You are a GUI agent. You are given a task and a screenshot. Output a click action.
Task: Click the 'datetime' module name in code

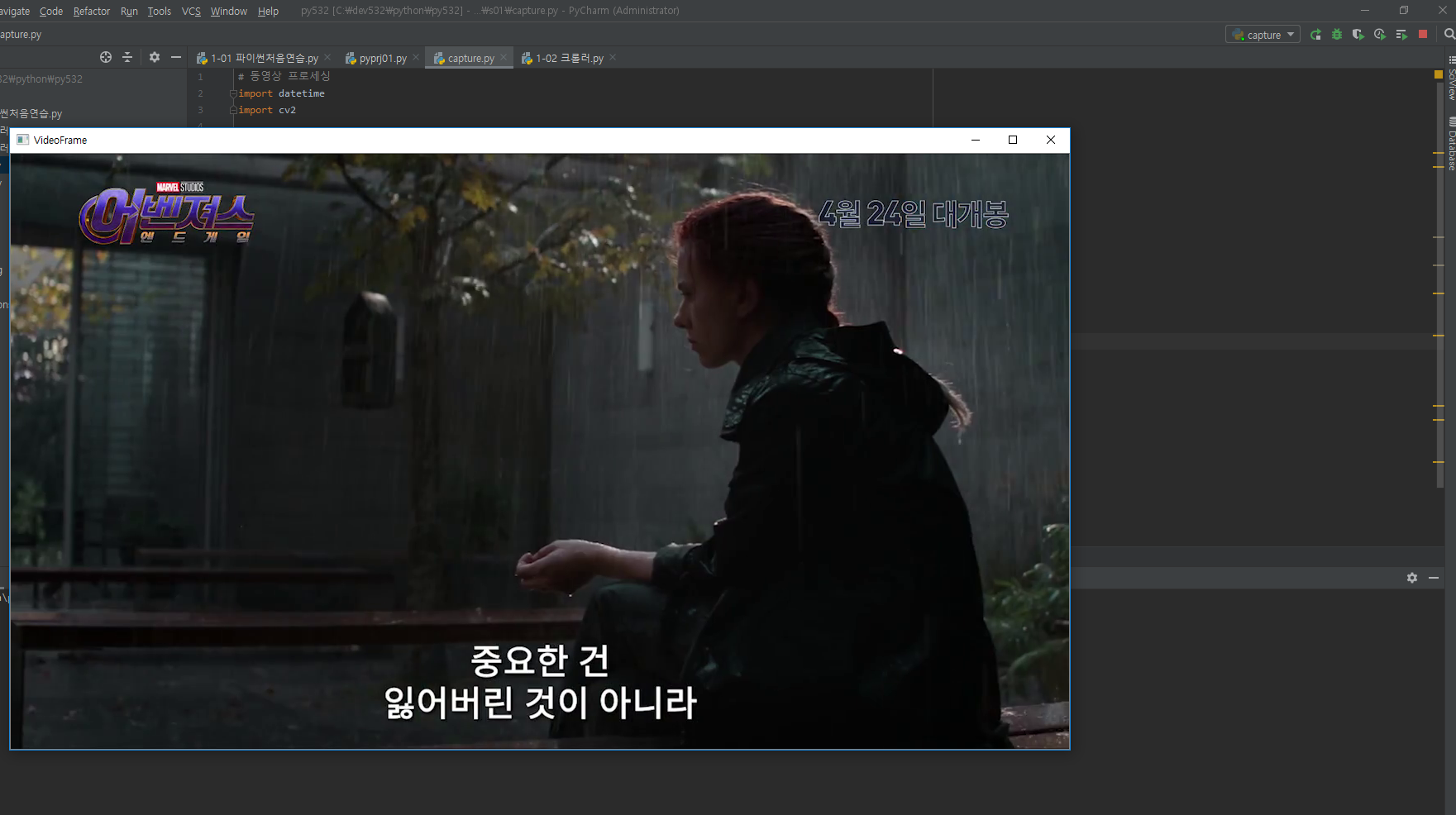pyautogui.click(x=302, y=93)
